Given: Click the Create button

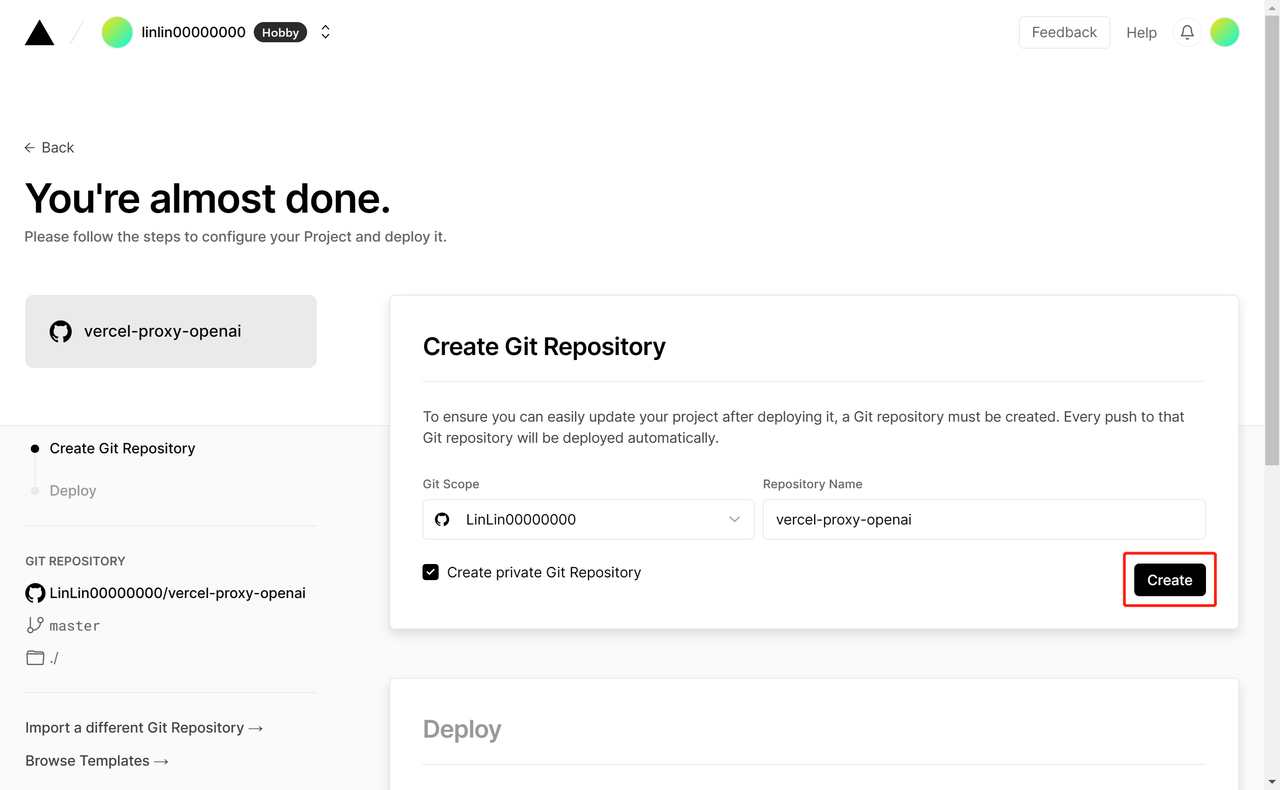Looking at the screenshot, I should 1169,580.
